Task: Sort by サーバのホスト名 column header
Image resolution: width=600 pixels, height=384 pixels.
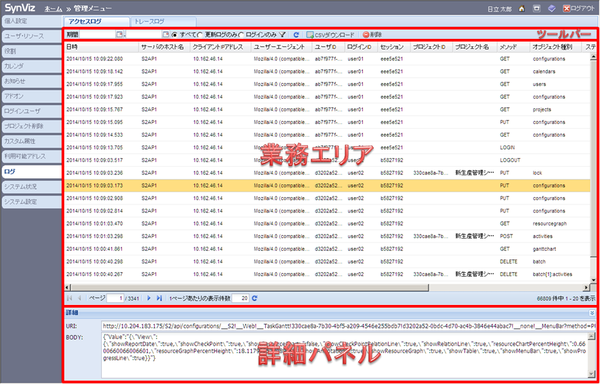Action: [x=164, y=47]
